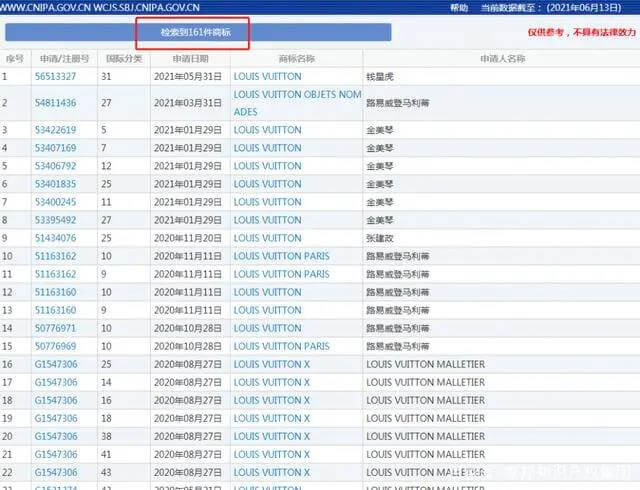This screenshot has width=640, height=490.
Task: Open LOUIS VUITTON trademark for 53422619
Action: (x=268, y=130)
